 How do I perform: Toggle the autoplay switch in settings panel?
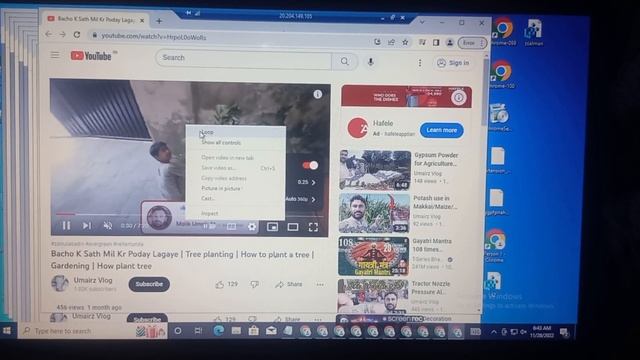pyautogui.click(x=310, y=165)
